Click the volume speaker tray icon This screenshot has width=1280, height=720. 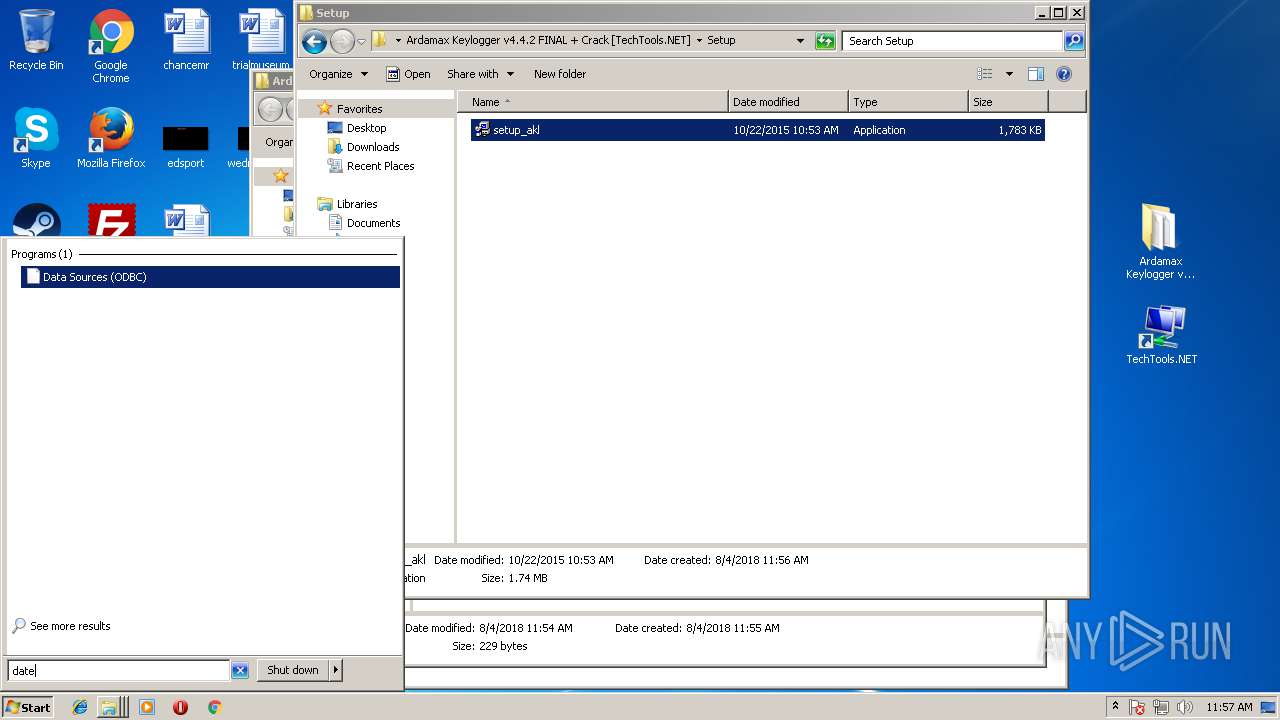[x=1185, y=707]
